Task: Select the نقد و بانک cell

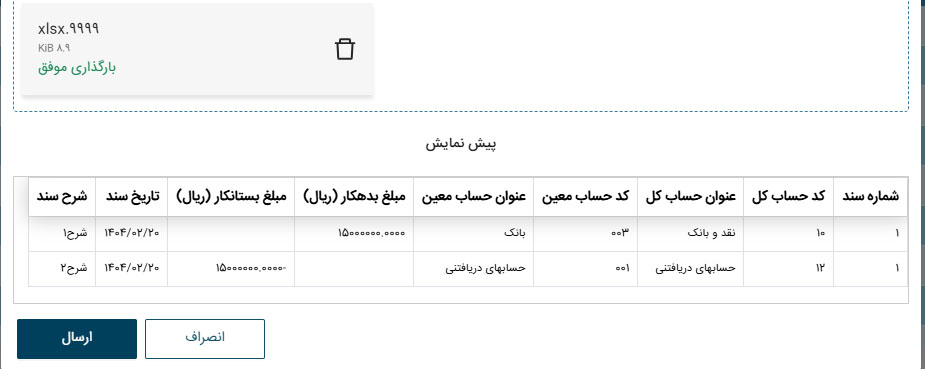Action: [x=690, y=233]
